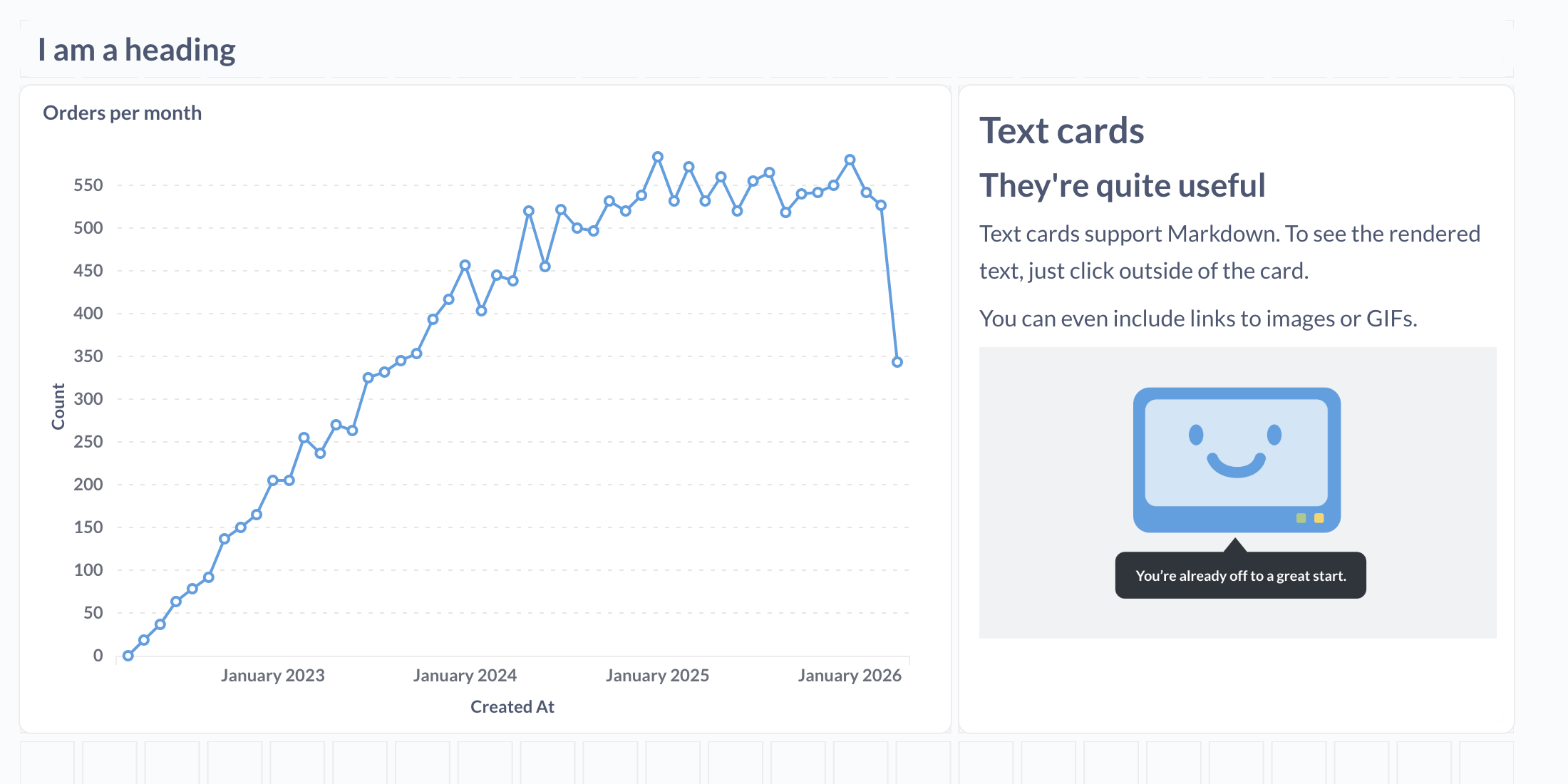Click the mascot's right eye
Image resolution: width=1568 pixels, height=784 pixels.
click(x=1274, y=434)
